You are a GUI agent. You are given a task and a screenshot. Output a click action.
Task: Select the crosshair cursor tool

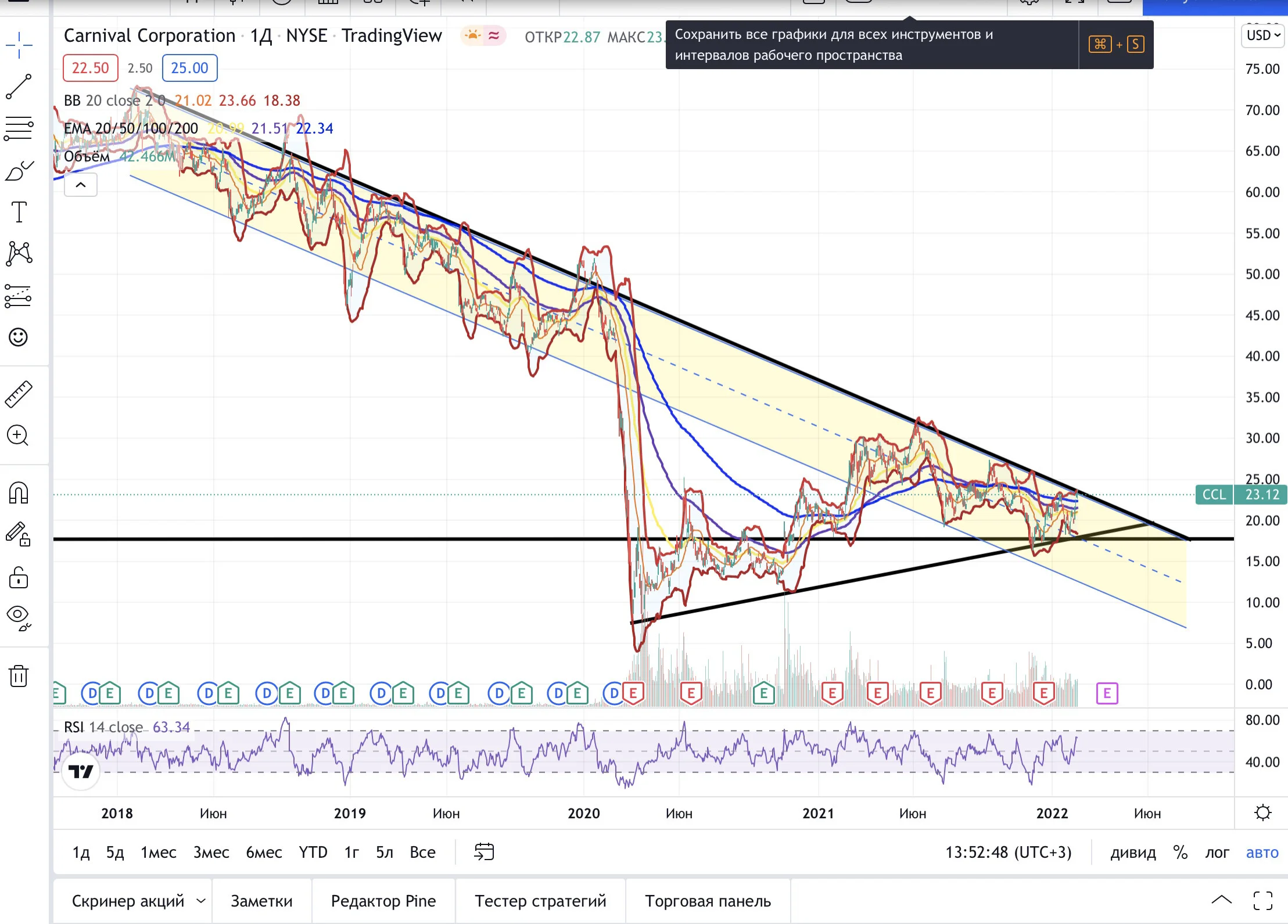pyautogui.click(x=19, y=45)
